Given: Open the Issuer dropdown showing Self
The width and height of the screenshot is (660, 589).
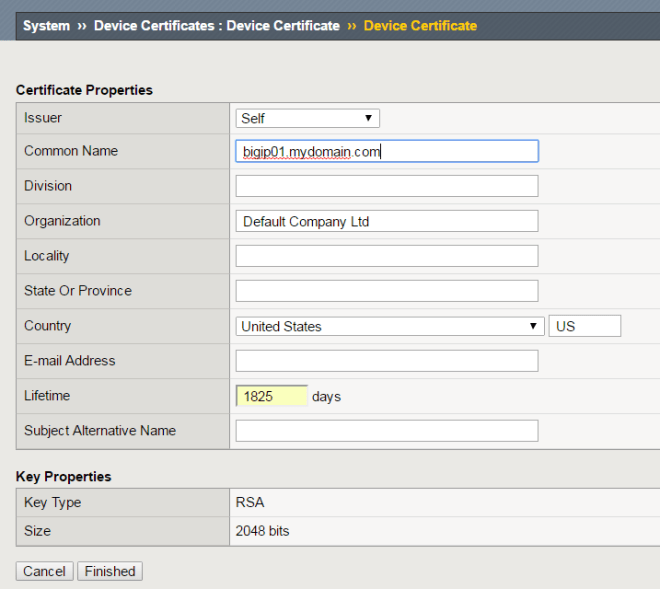Looking at the screenshot, I should pos(307,118).
